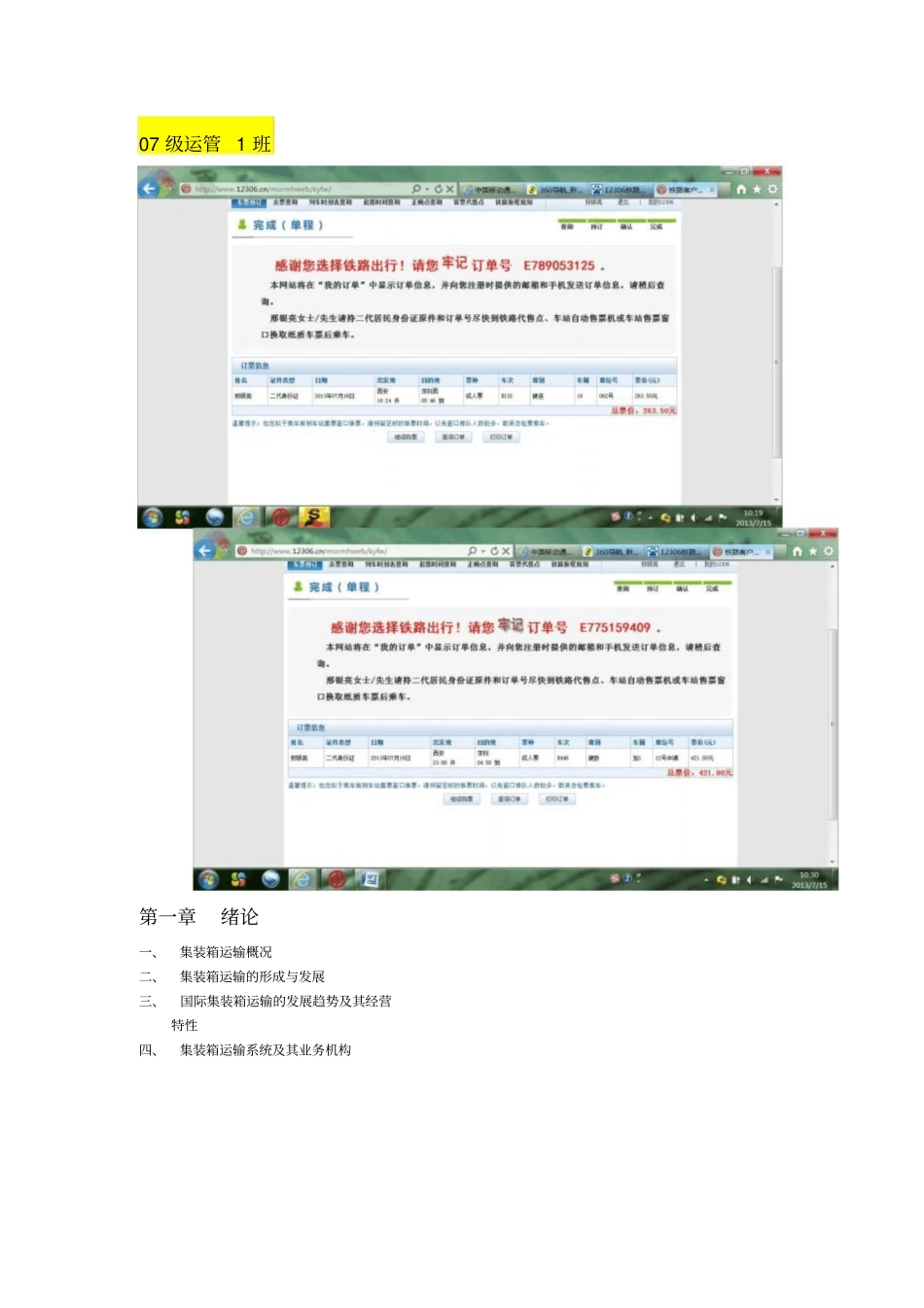Image resolution: width=924 pixels, height=1308 pixels.
Task: Open the Tools gear in lower browser
Action: click(829, 551)
